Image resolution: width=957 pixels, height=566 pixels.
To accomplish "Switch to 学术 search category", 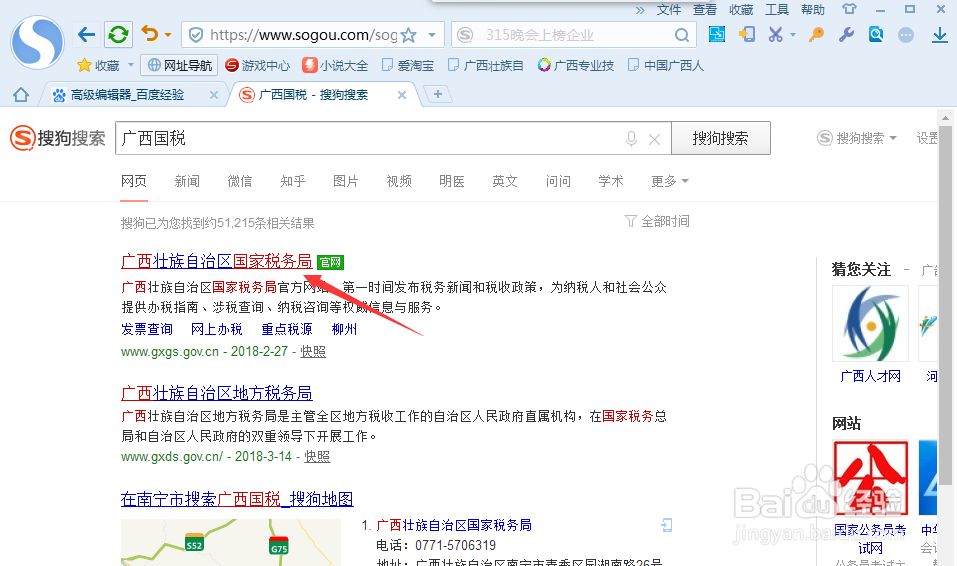I will tap(611, 181).
